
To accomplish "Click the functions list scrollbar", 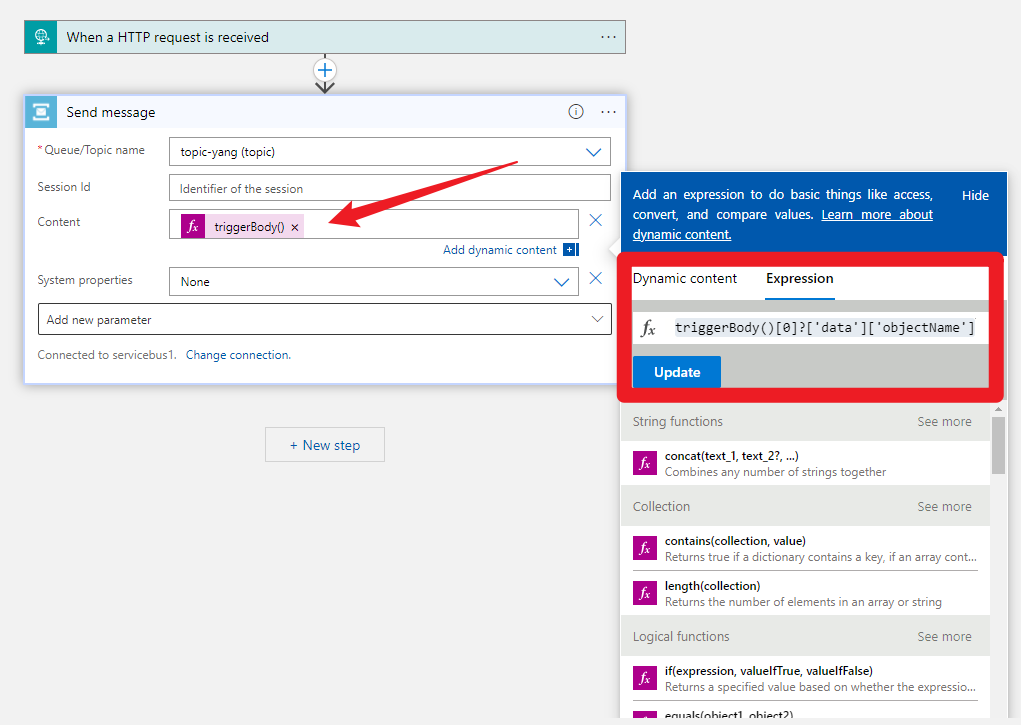I will [x=998, y=447].
